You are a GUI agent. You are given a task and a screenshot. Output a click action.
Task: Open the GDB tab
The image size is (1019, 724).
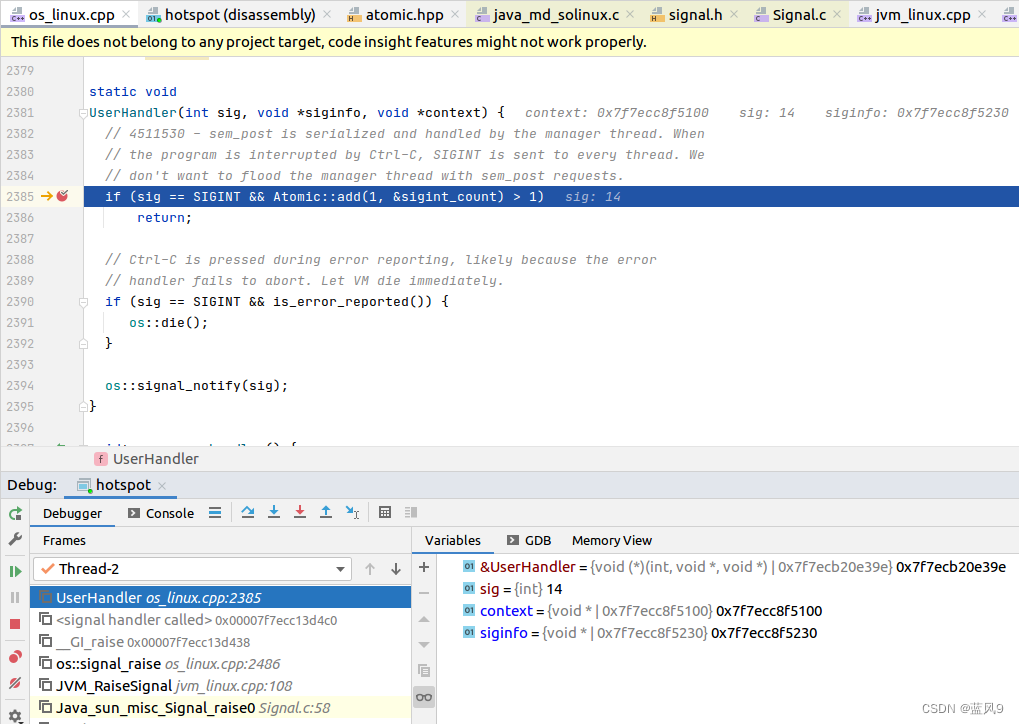(x=529, y=540)
